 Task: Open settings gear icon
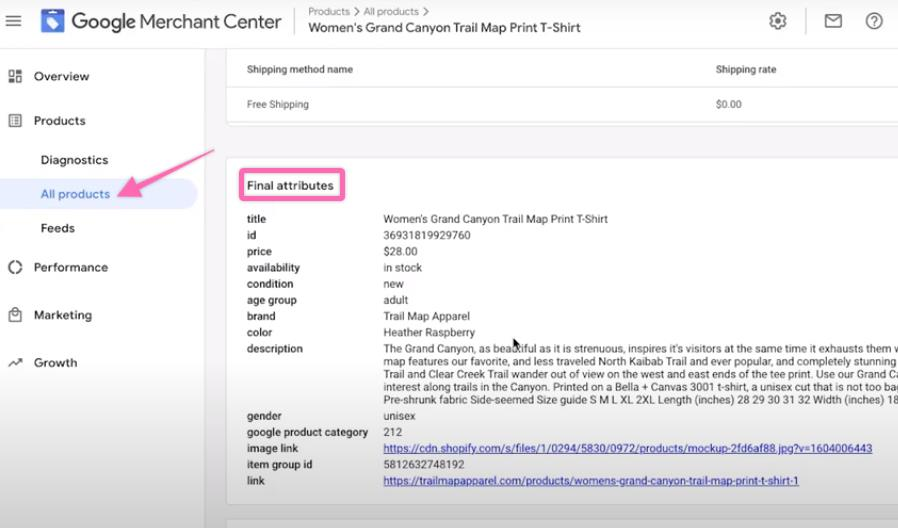777,21
